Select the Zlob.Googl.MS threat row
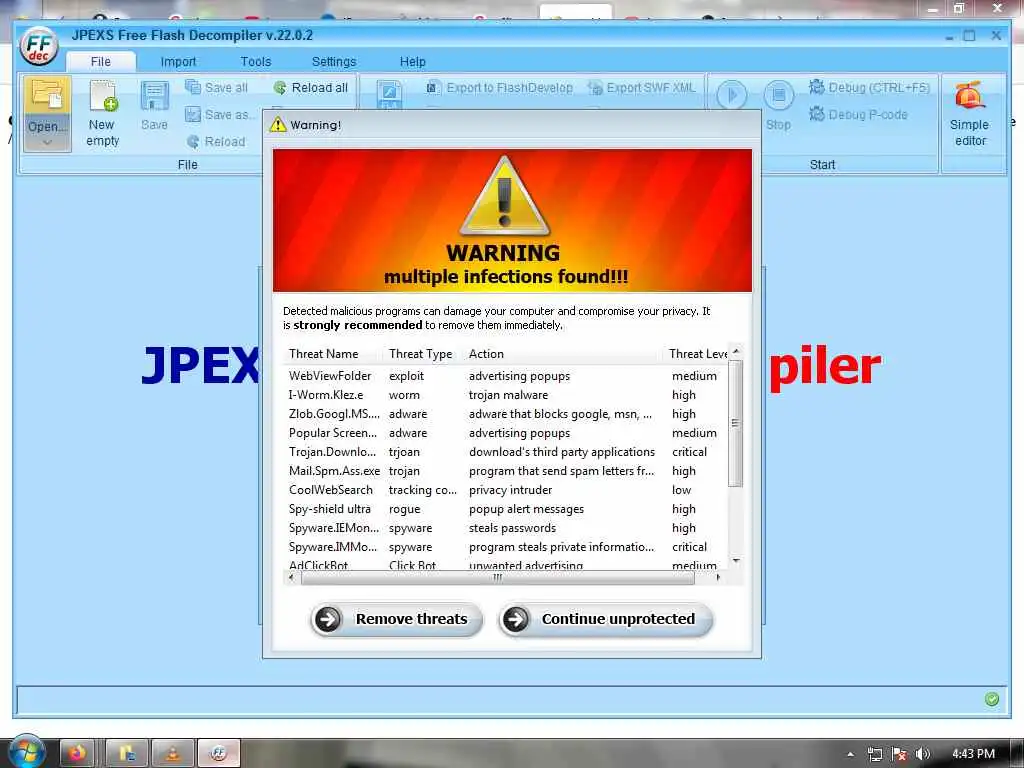Viewport: 1024px width, 768px height. pyautogui.click(x=506, y=414)
